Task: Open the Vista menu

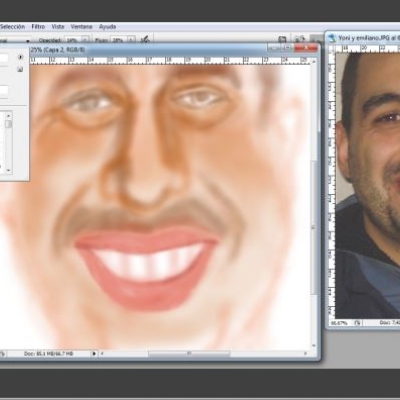Action: coord(58,27)
